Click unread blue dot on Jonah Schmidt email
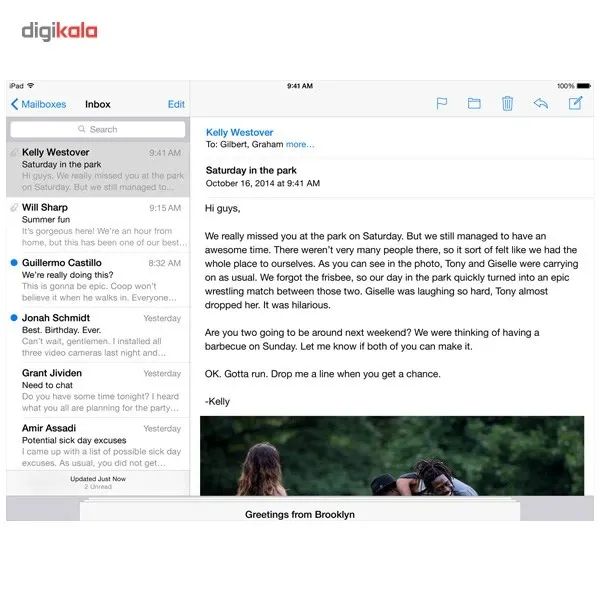The width and height of the screenshot is (600, 600). [x=14, y=318]
